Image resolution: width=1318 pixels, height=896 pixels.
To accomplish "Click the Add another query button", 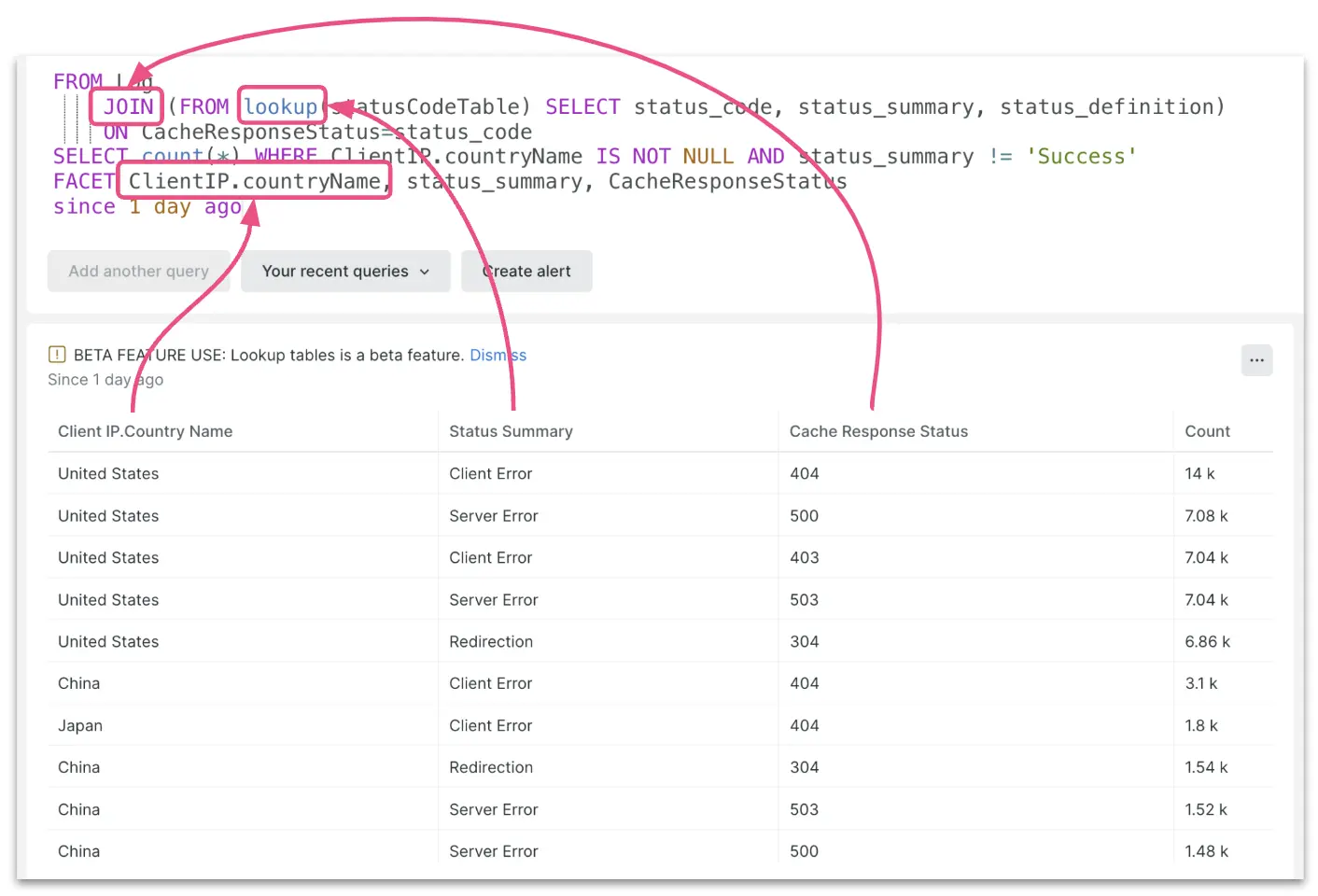I will (138, 271).
